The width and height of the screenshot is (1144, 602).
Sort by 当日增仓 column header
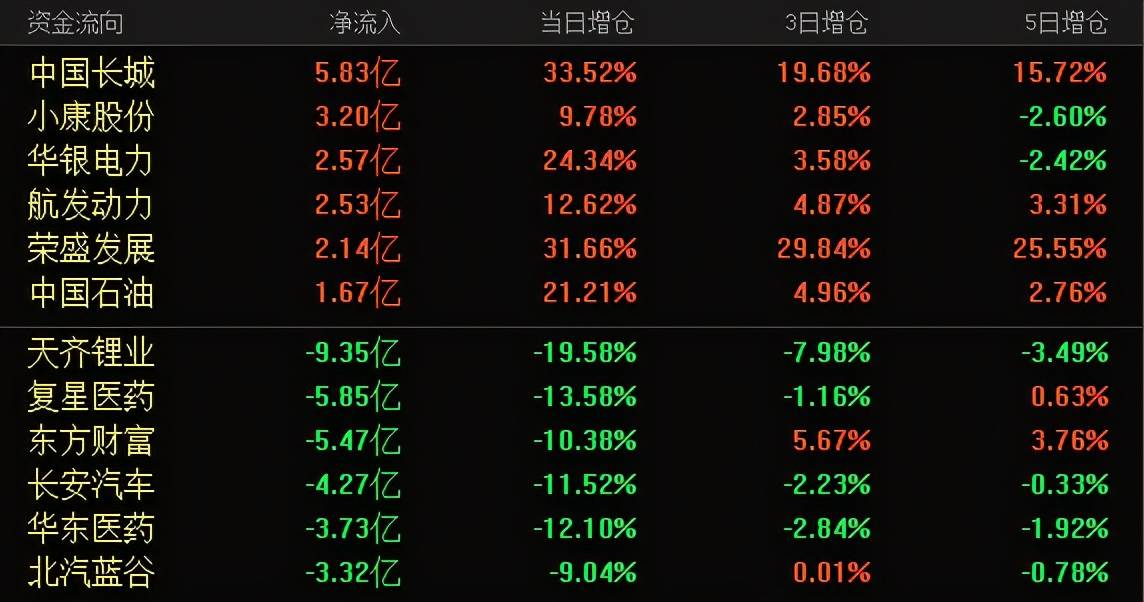(x=587, y=23)
